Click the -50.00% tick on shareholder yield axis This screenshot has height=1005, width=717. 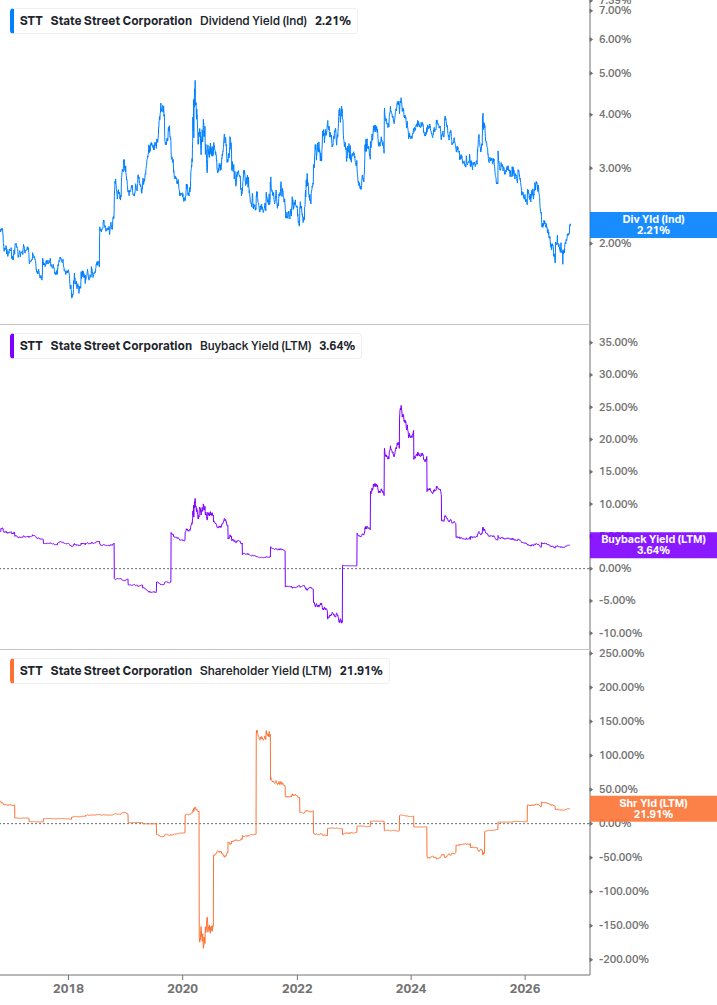[x=620, y=858]
